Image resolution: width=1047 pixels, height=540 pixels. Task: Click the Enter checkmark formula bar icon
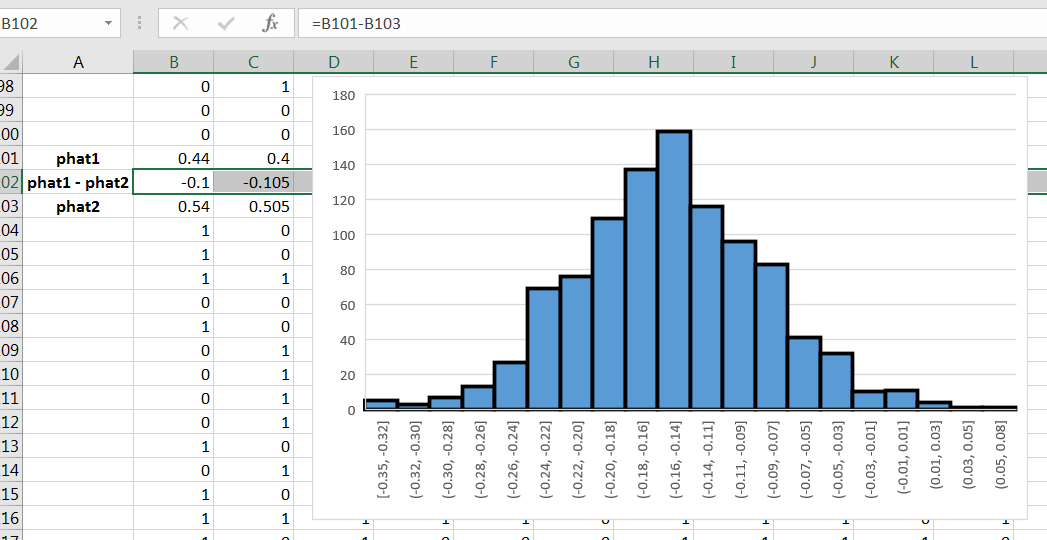[225, 23]
